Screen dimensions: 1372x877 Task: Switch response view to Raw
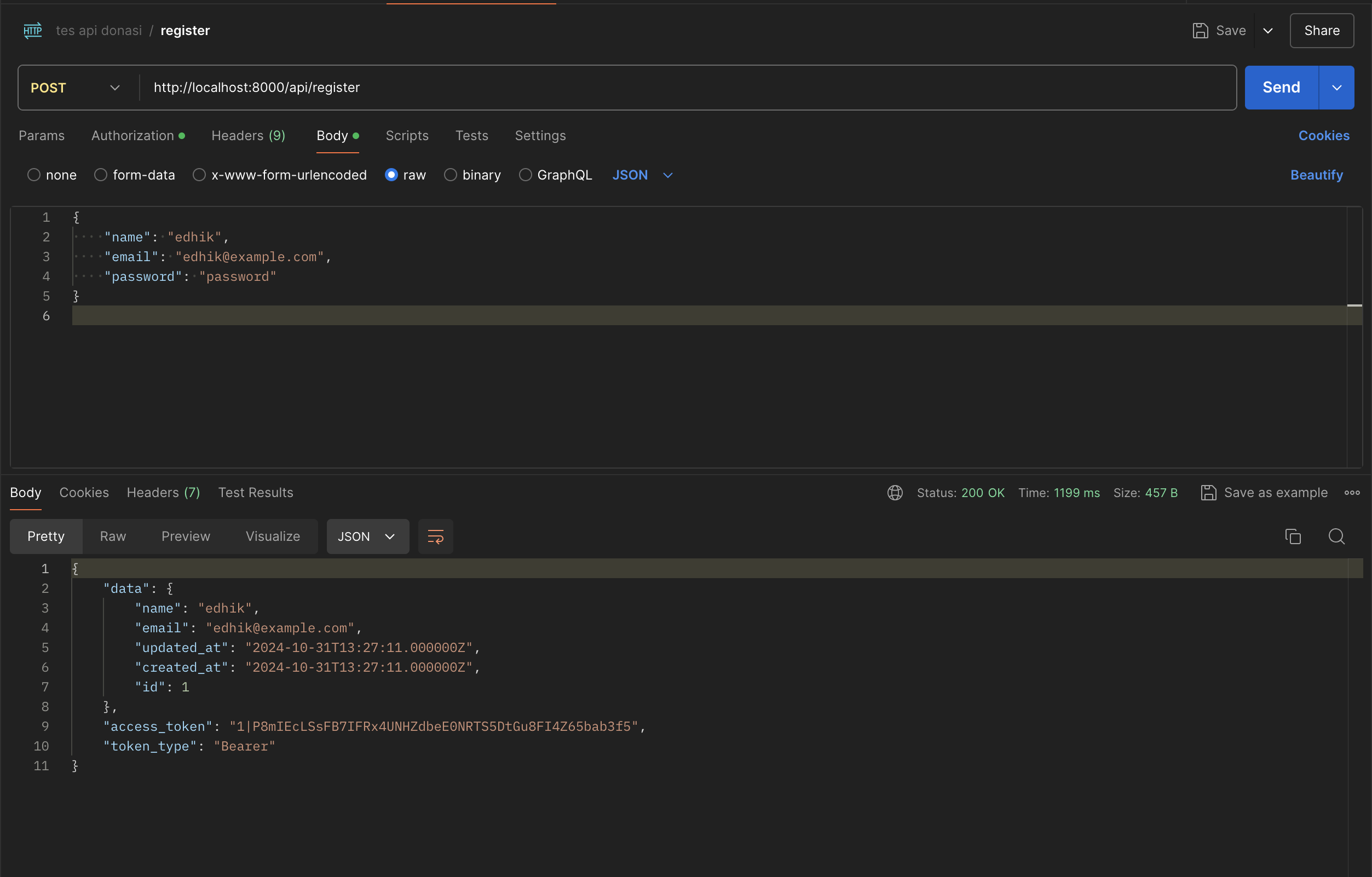tap(113, 536)
